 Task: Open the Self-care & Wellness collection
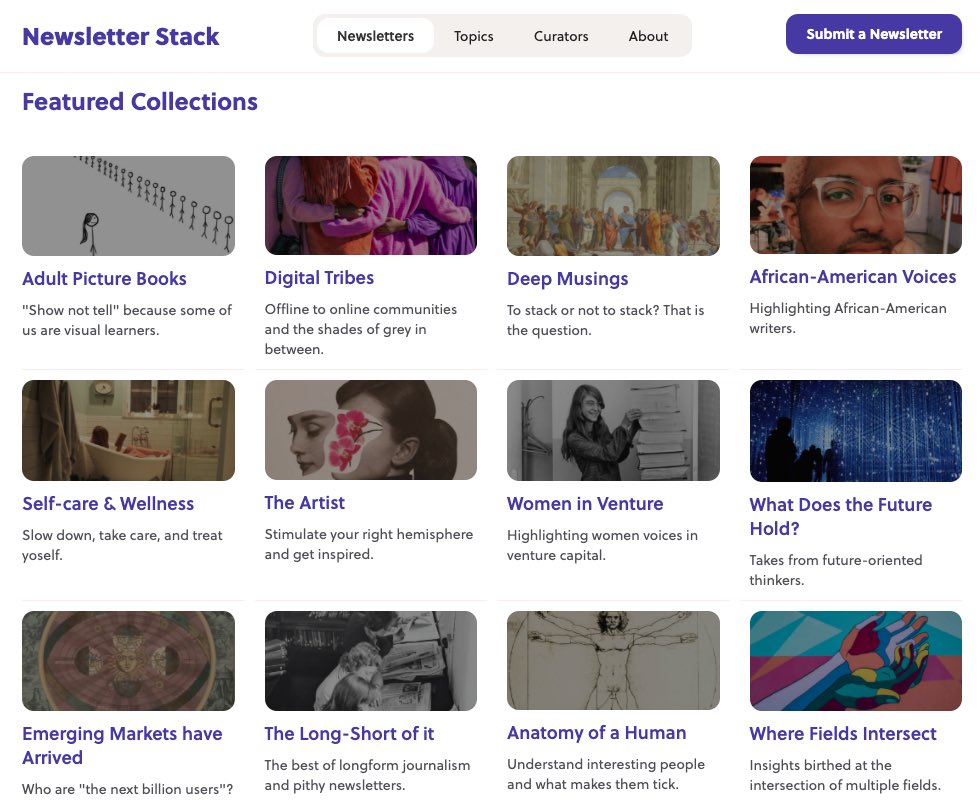[x=108, y=504]
